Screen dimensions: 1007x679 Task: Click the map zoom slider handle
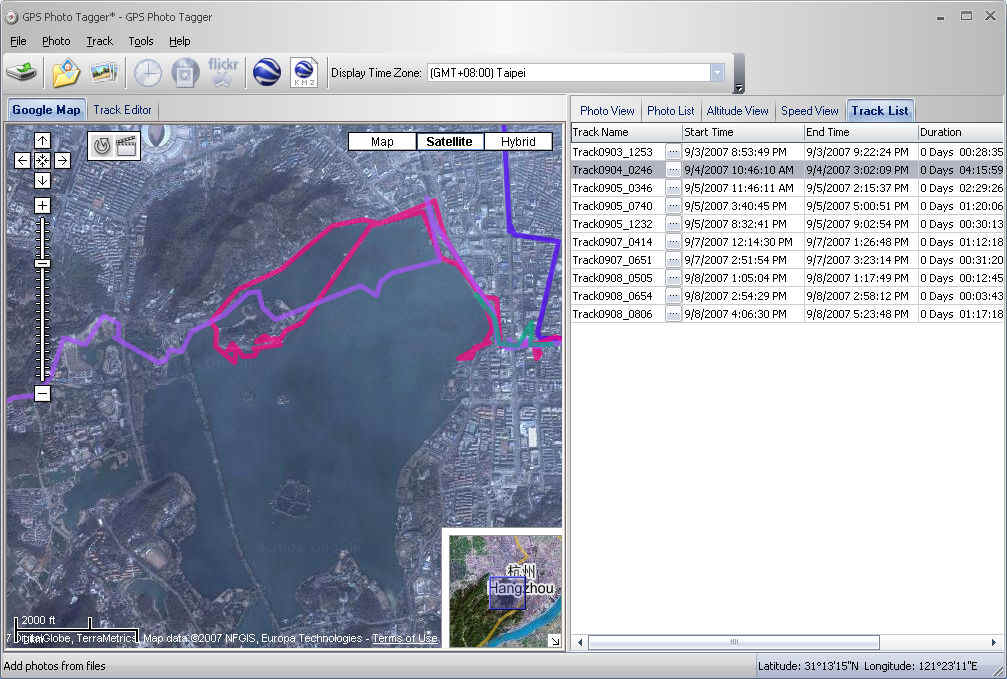[42, 263]
